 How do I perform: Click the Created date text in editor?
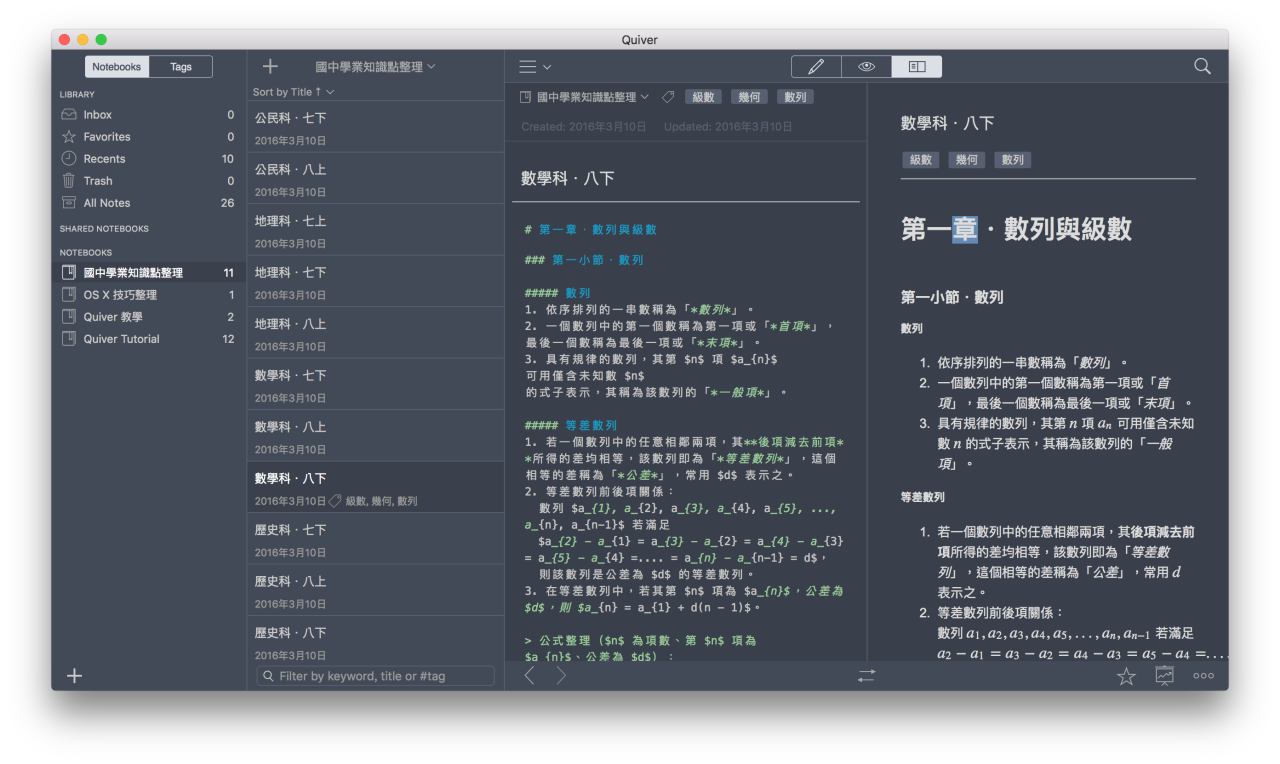pyautogui.click(x=584, y=127)
